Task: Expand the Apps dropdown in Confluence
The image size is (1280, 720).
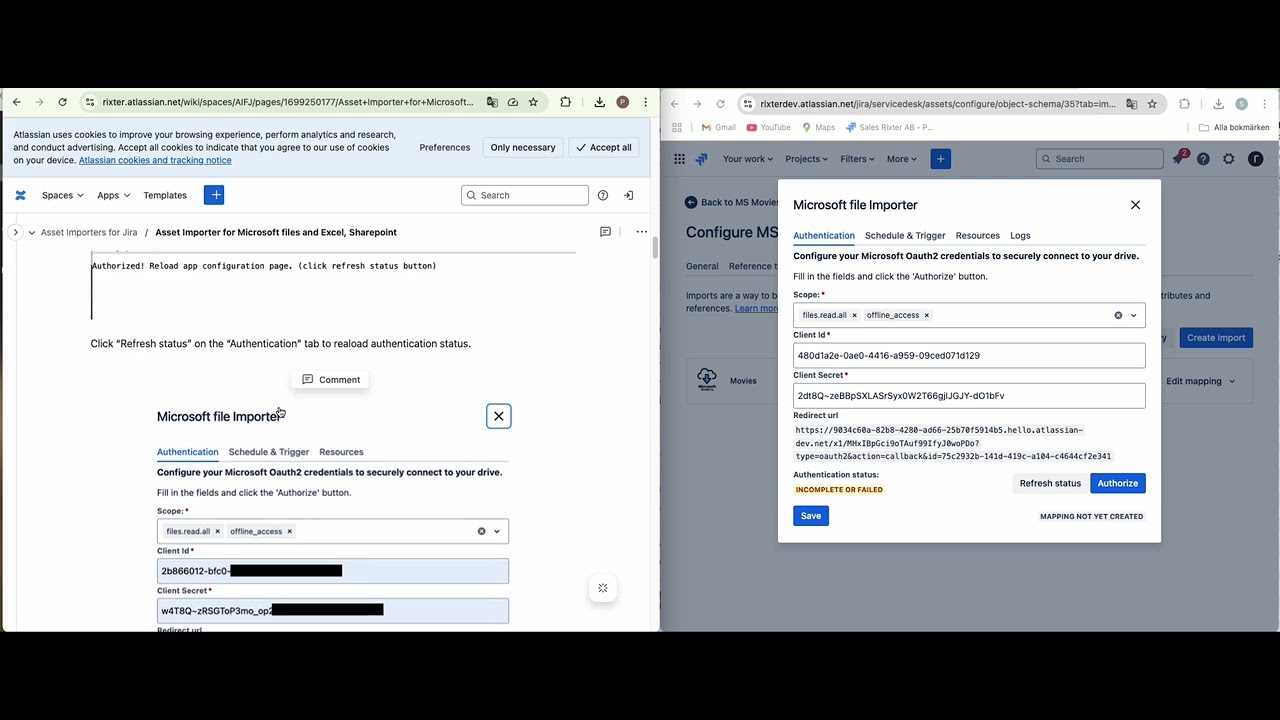Action: 113,195
